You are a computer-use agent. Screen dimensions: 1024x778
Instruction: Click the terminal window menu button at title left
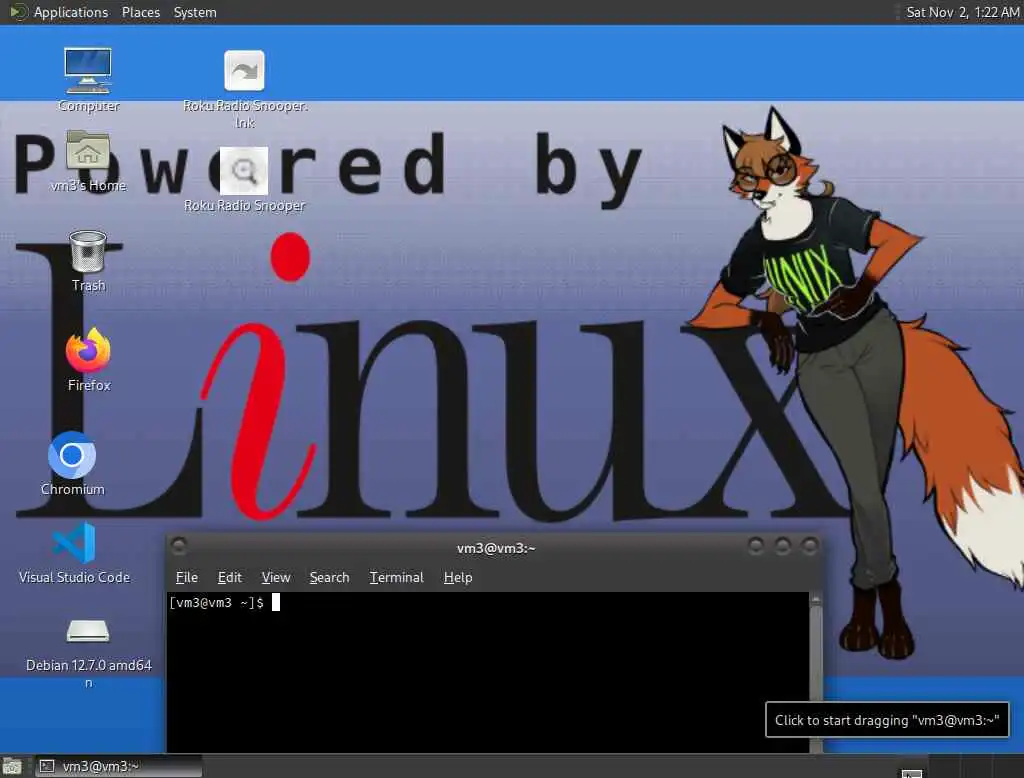179,545
